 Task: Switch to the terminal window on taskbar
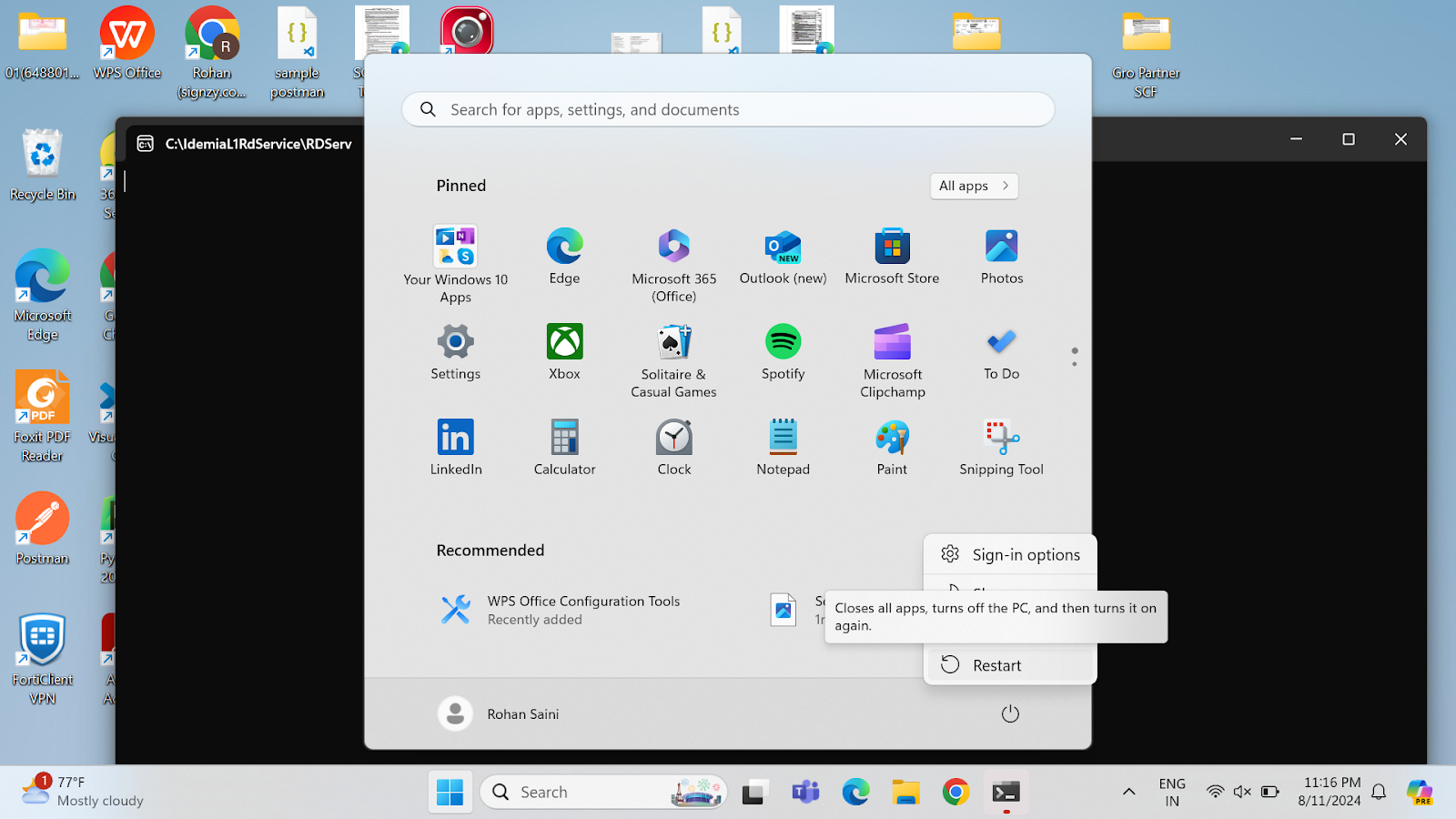(x=1006, y=793)
